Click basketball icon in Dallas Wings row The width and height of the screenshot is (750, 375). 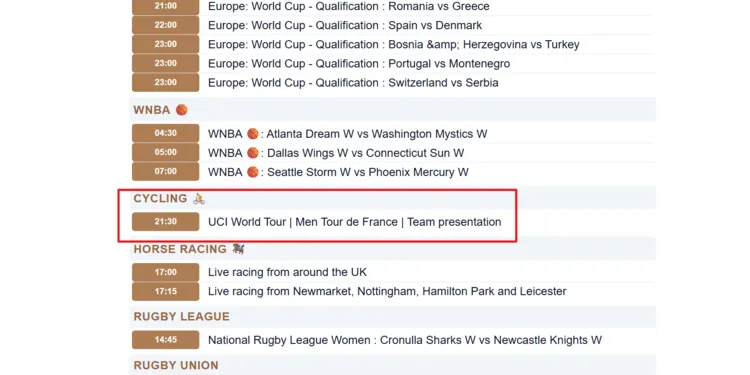pyautogui.click(x=253, y=153)
